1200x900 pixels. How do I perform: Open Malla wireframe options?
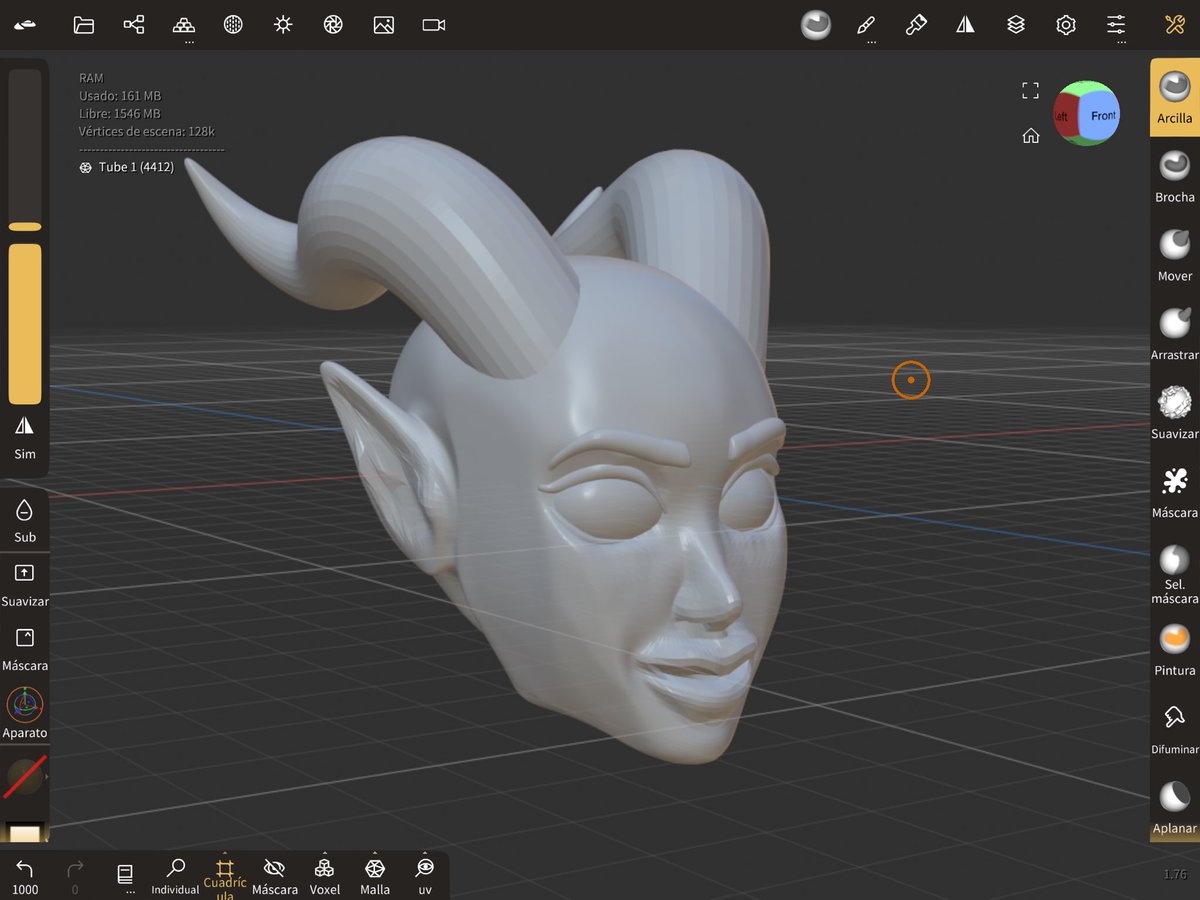[x=375, y=875]
